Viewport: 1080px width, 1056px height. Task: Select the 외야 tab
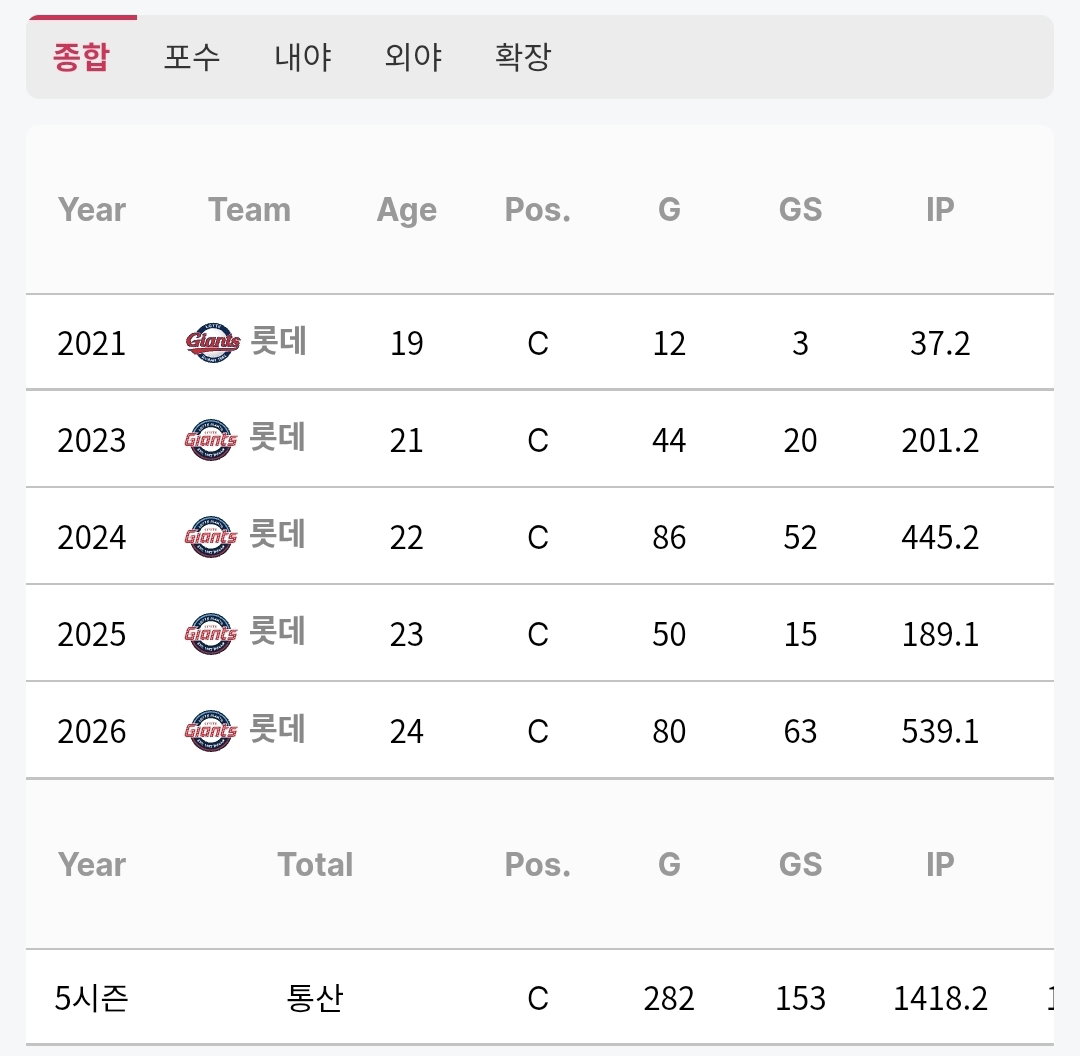pos(413,56)
